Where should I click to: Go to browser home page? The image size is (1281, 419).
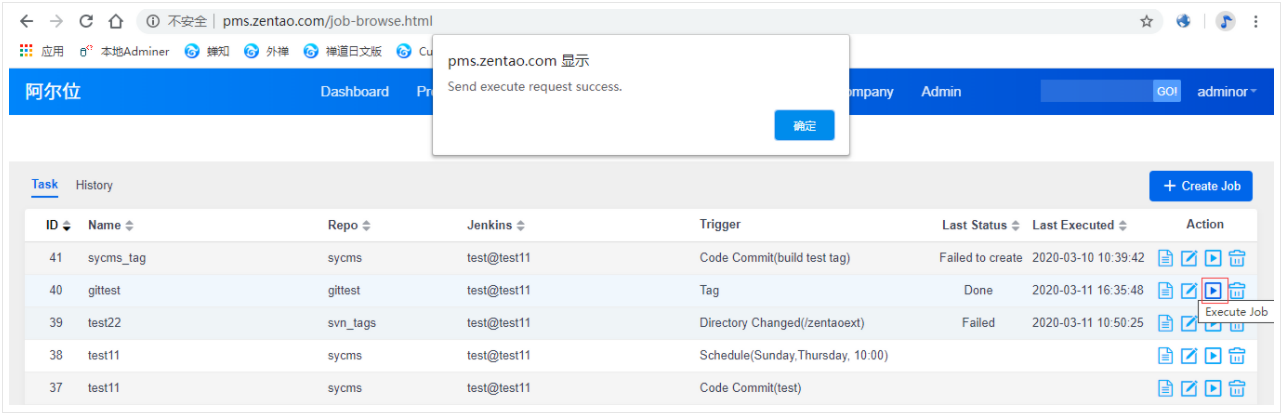coord(116,21)
